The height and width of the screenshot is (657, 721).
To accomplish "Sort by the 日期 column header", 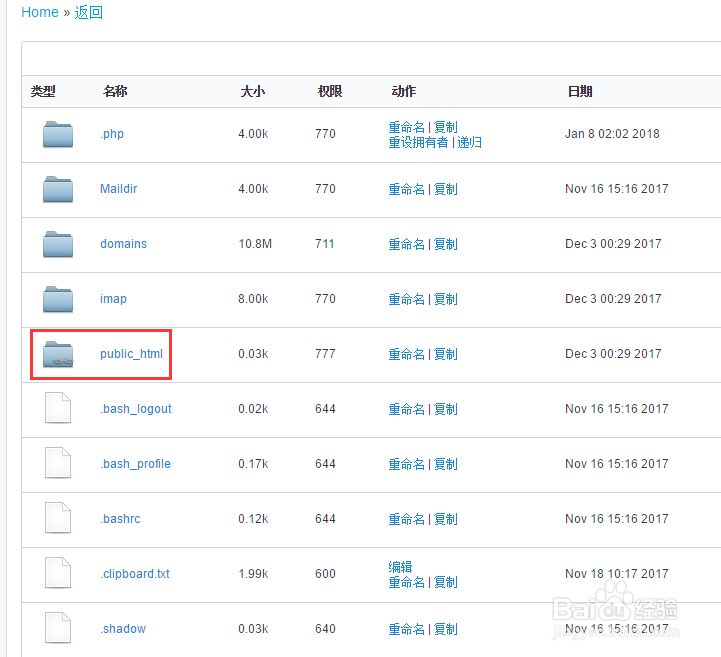I will (x=580, y=91).
